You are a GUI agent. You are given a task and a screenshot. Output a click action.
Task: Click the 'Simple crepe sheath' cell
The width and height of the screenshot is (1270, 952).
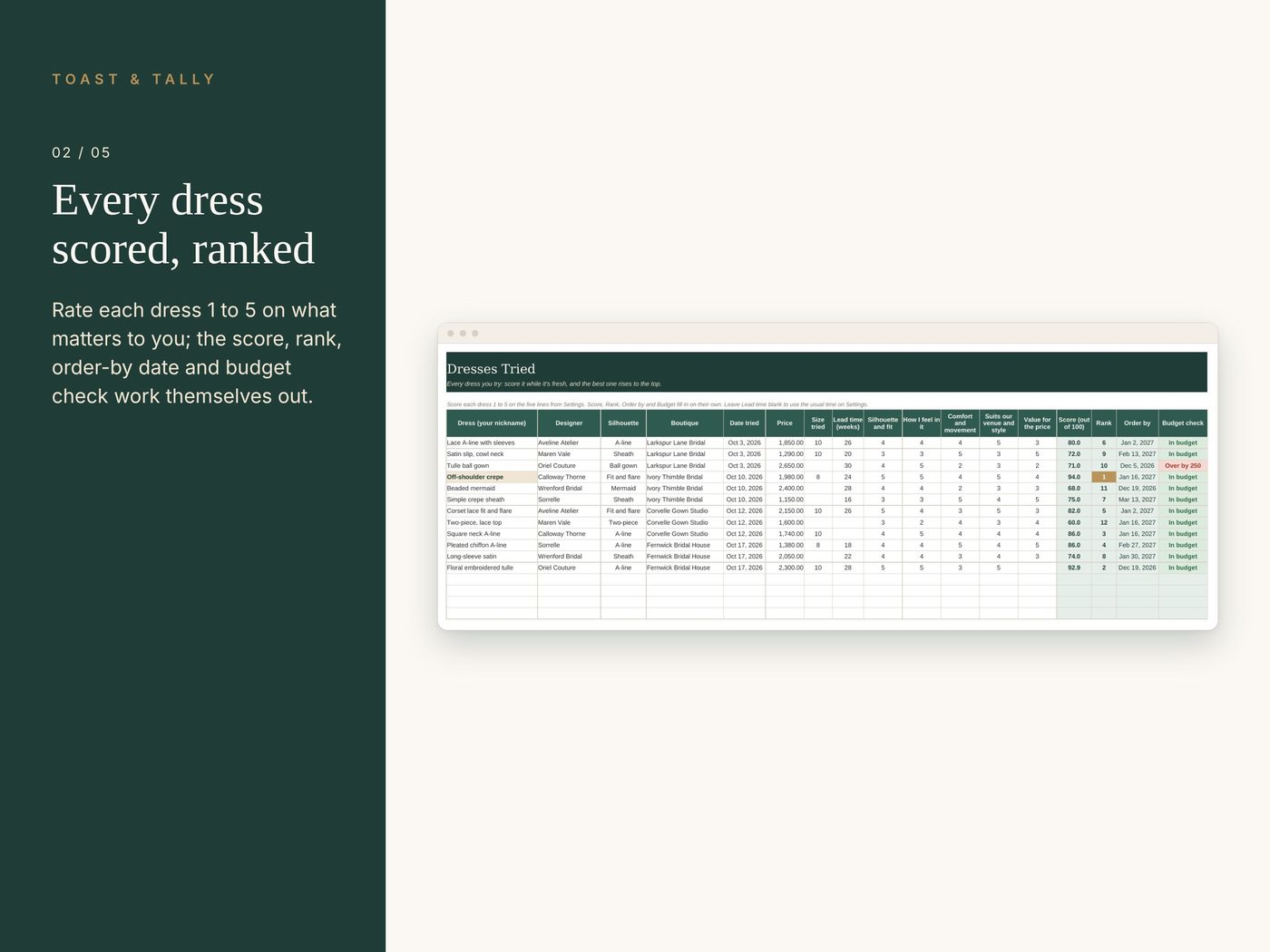click(492, 500)
